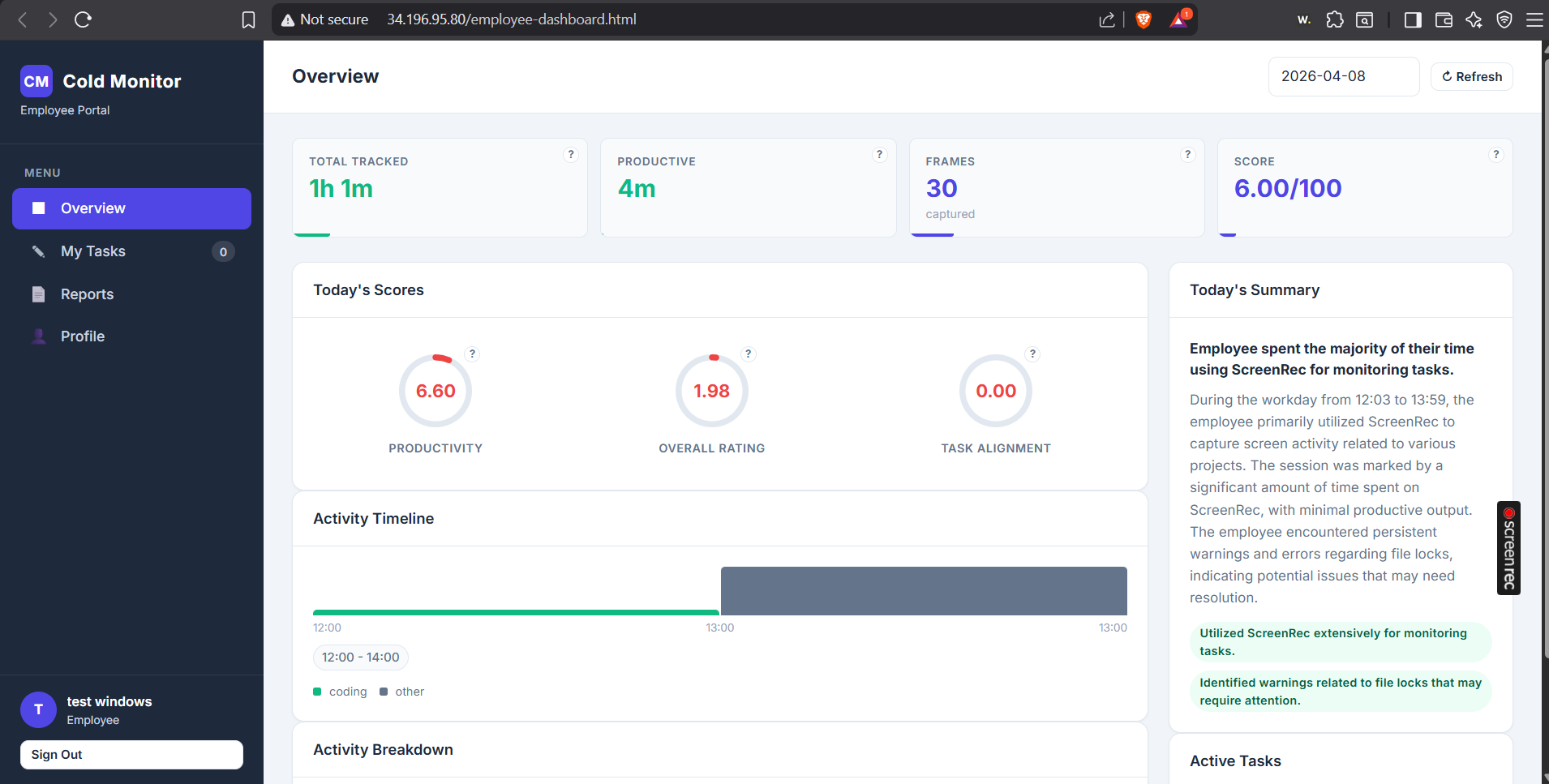The image size is (1549, 784).
Task: Click help icon on Score card
Action: [1496, 155]
